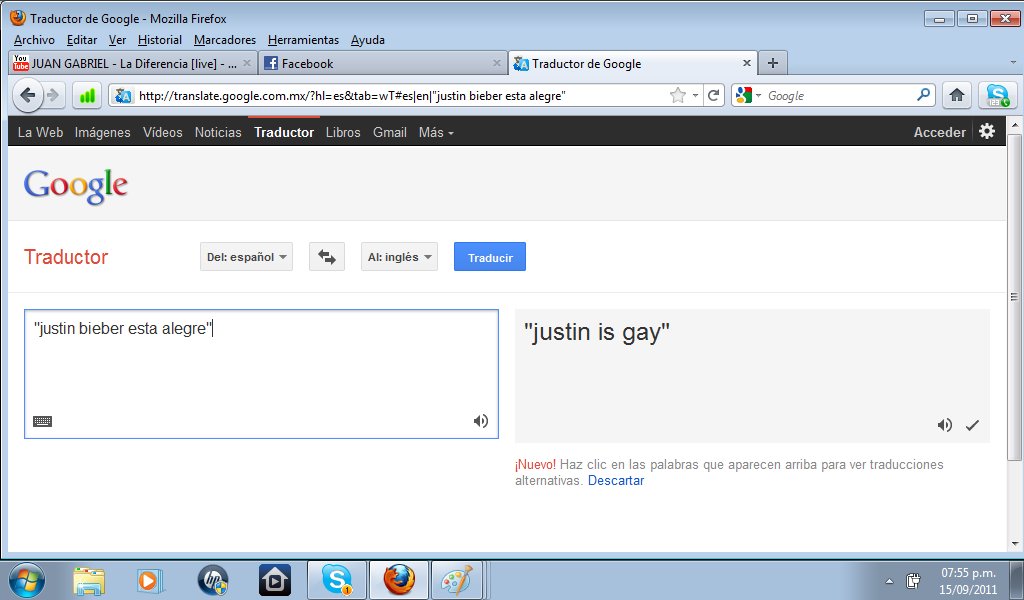
Task: Go to La Web in Google bar
Action: pyautogui.click(x=40, y=132)
